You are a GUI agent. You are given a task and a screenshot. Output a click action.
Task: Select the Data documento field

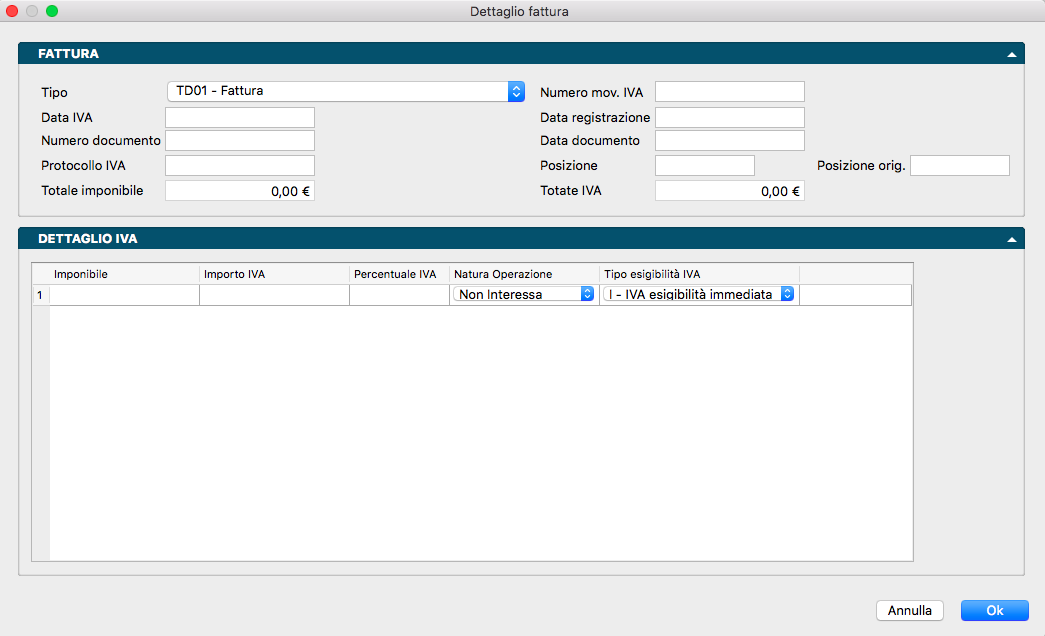tap(729, 141)
